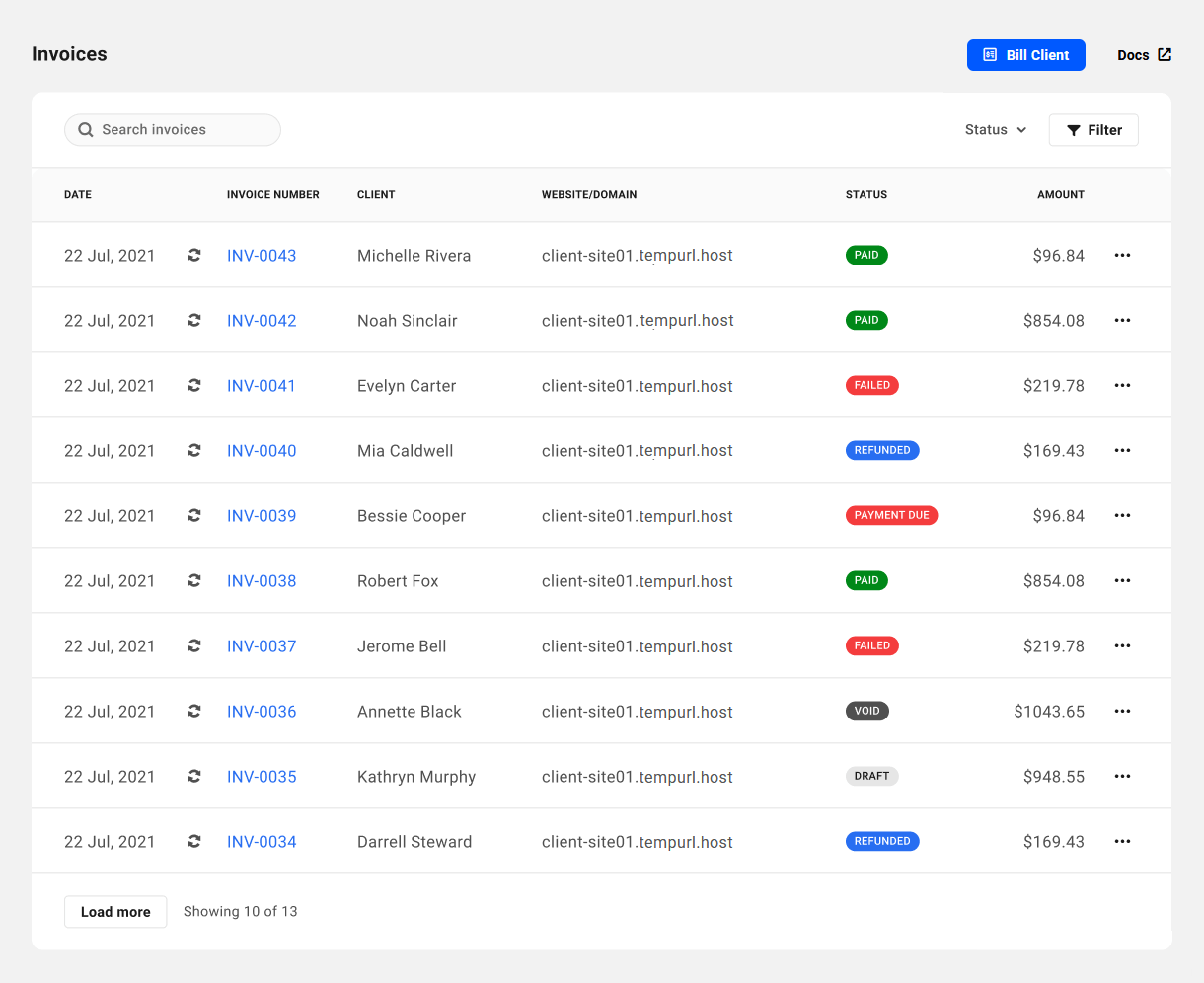
Task: Sort by the Amount column header
Action: click(1060, 195)
